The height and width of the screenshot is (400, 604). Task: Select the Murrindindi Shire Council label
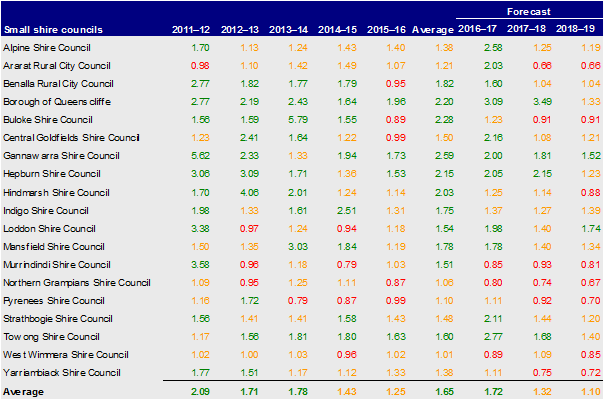57,265
